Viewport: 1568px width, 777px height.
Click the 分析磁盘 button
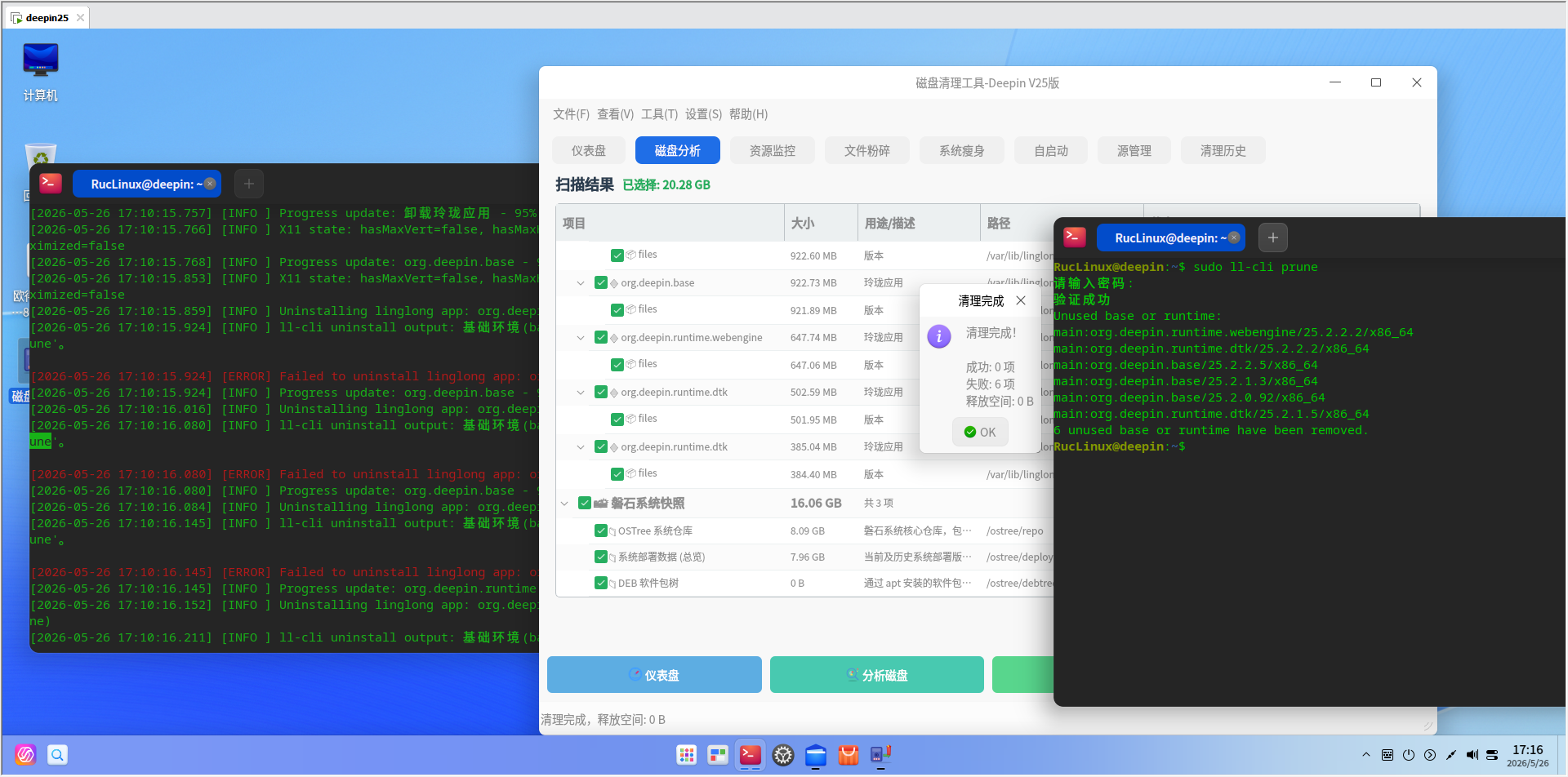coord(876,675)
